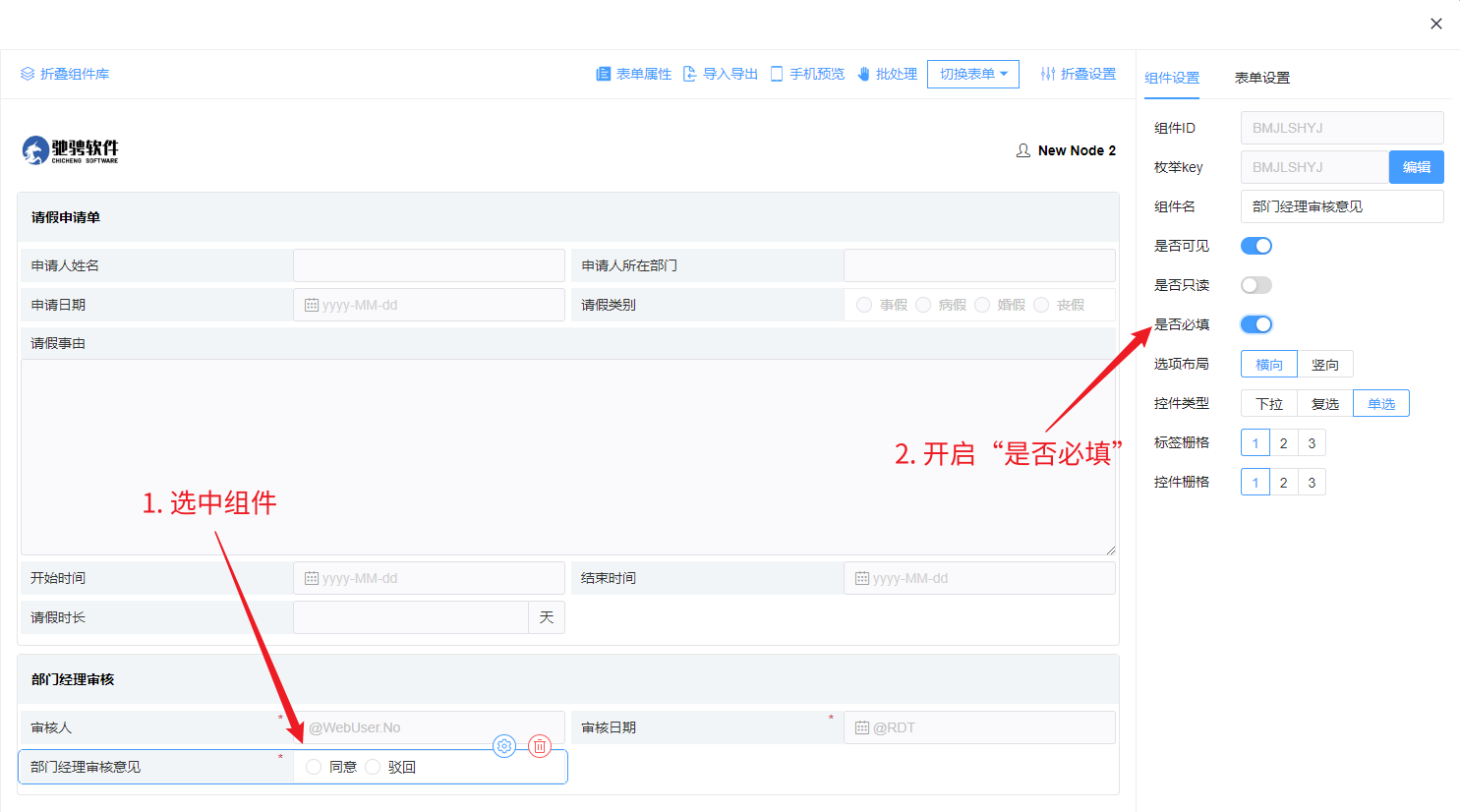Turn off the 是否必填 required switch
1460x812 pixels.
[x=1256, y=324]
